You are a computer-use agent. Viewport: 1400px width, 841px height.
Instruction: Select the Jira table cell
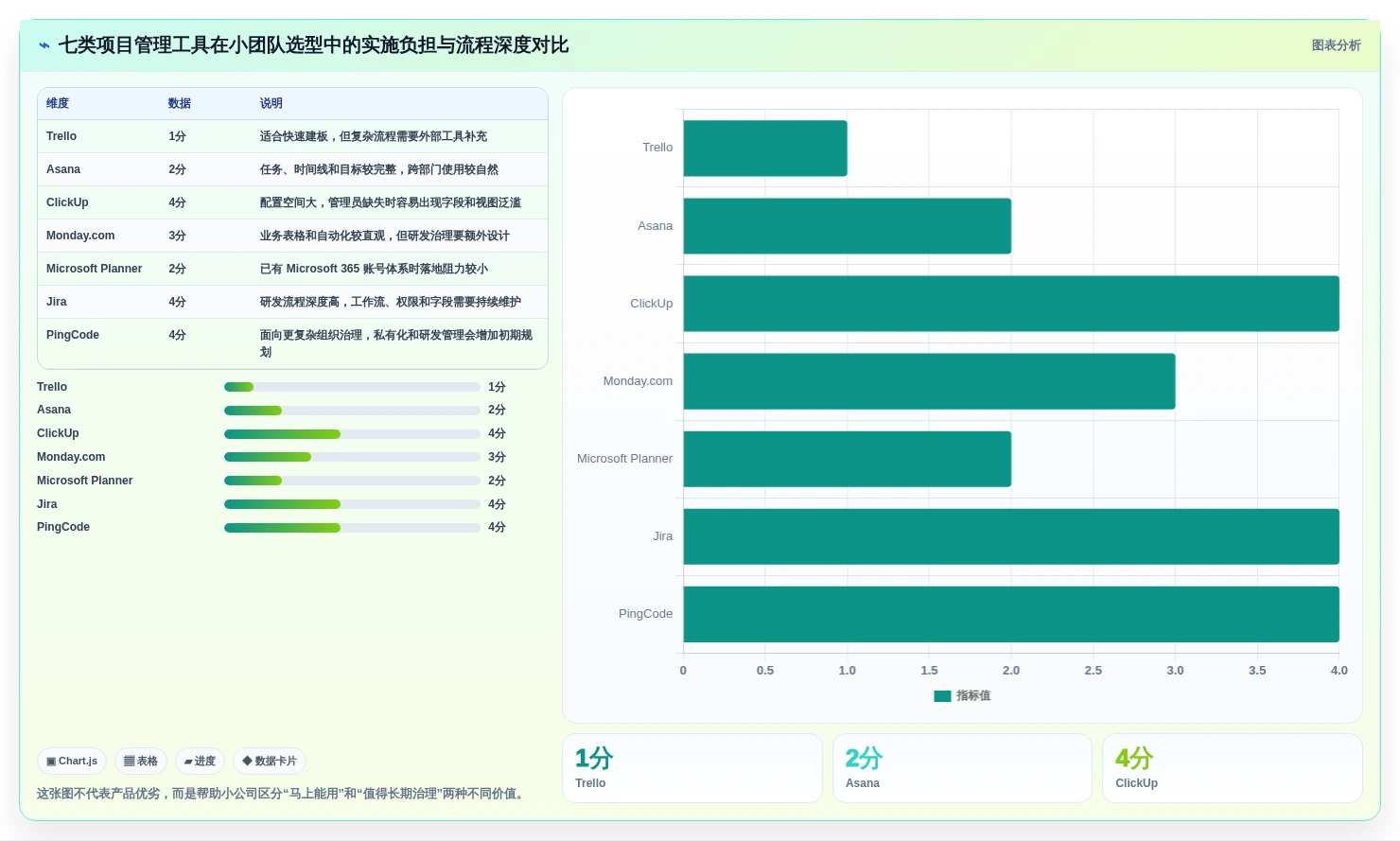[57, 302]
